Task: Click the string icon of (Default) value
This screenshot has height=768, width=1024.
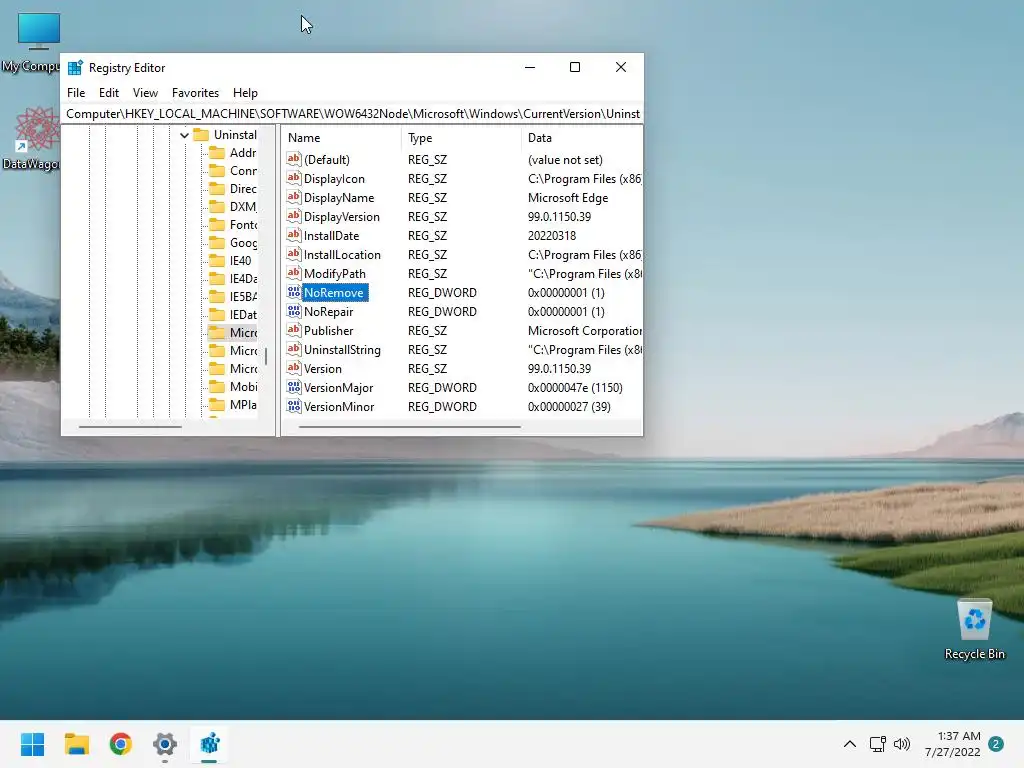Action: coord(294,159)
